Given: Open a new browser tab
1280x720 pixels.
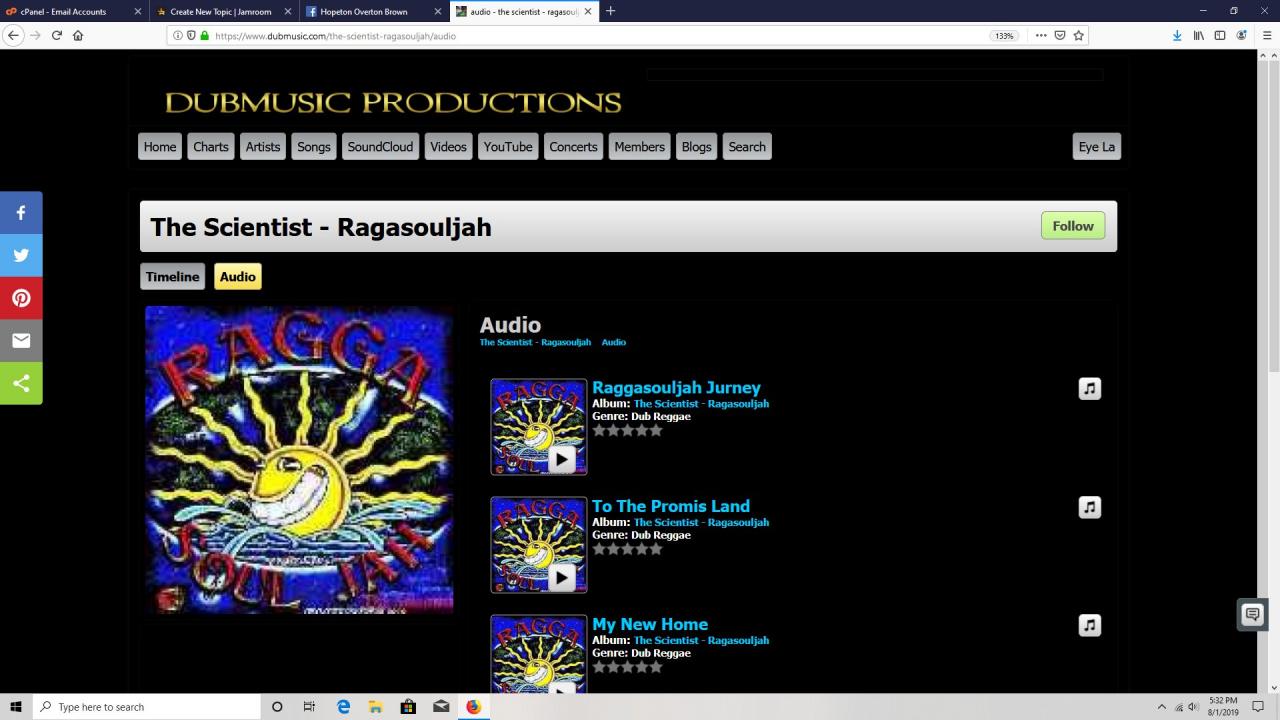Looking at the screenshot, I should [x=610, y=11].
